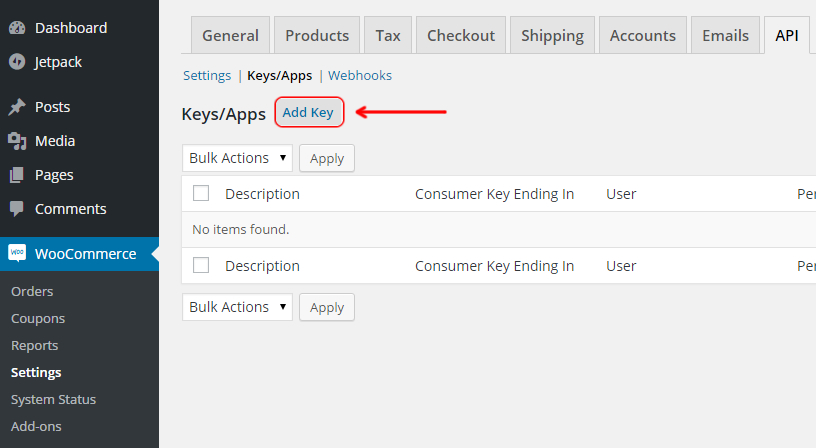Go to the API Settings sub-link
Screen dimensions: 816x448
pos(207,75)
